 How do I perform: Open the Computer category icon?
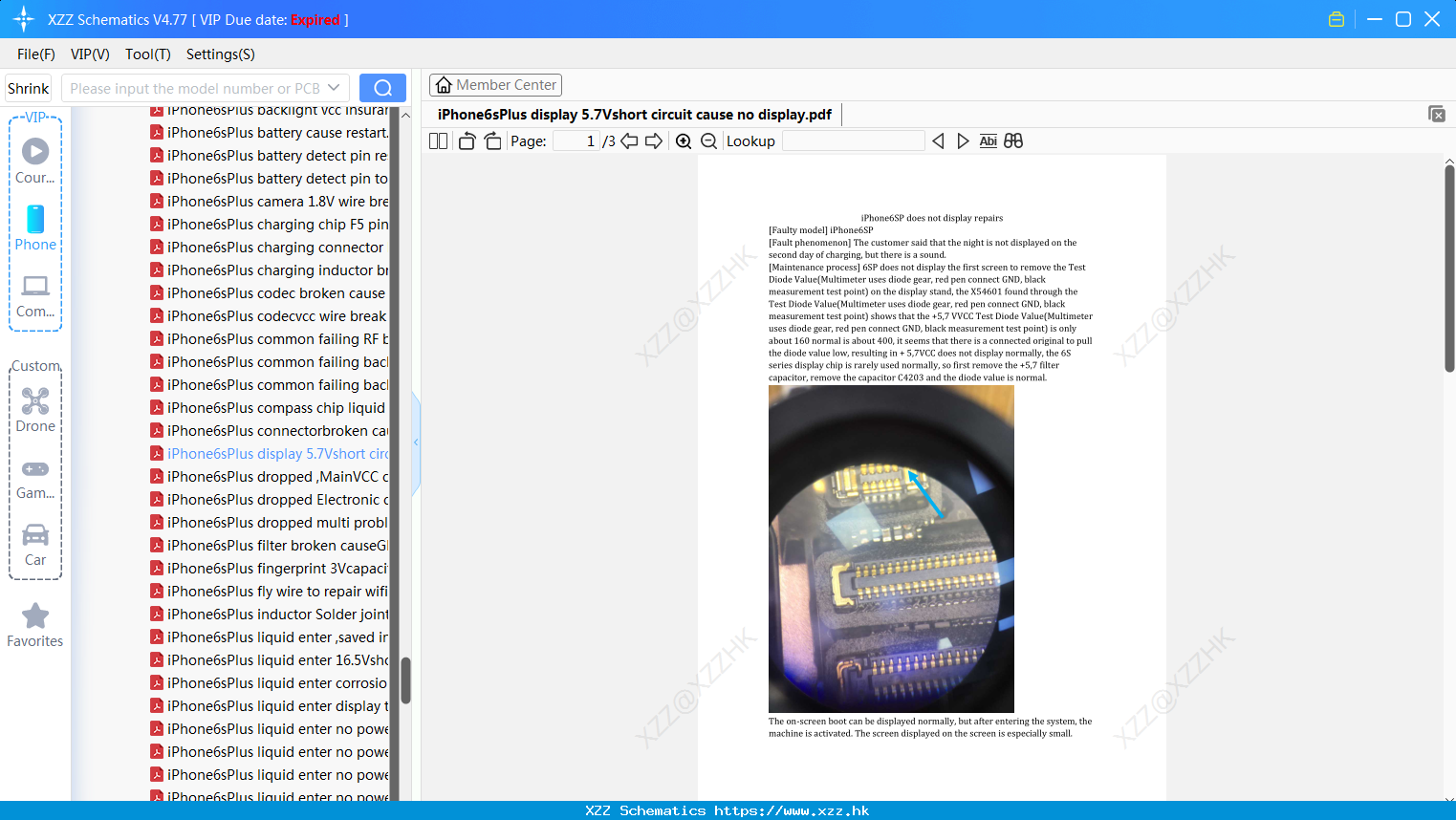tap(35, 295)
